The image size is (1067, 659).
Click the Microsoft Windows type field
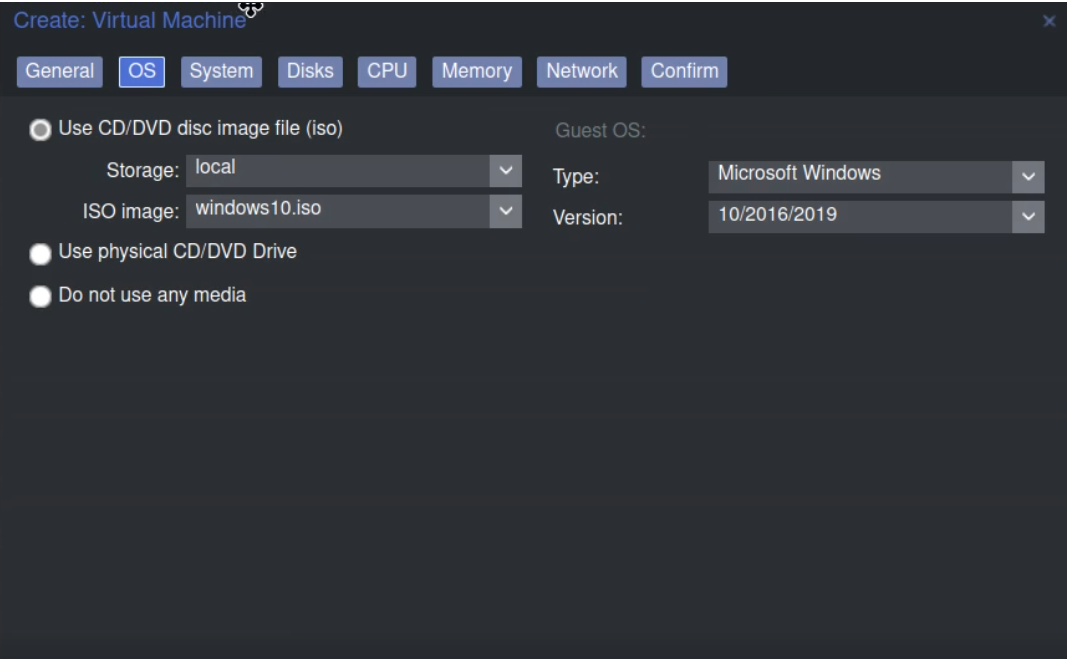click(860, 176)
